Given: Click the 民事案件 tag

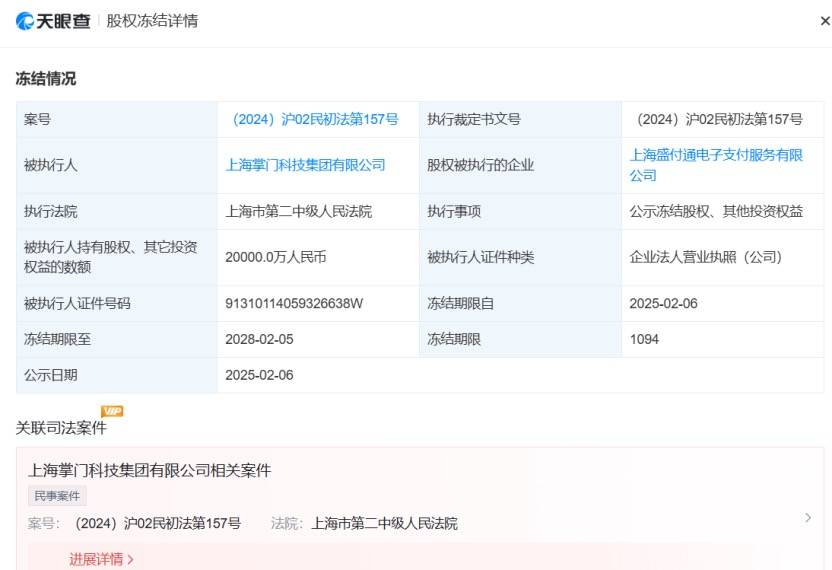Looking at the screenshot, I should (57, 496).
